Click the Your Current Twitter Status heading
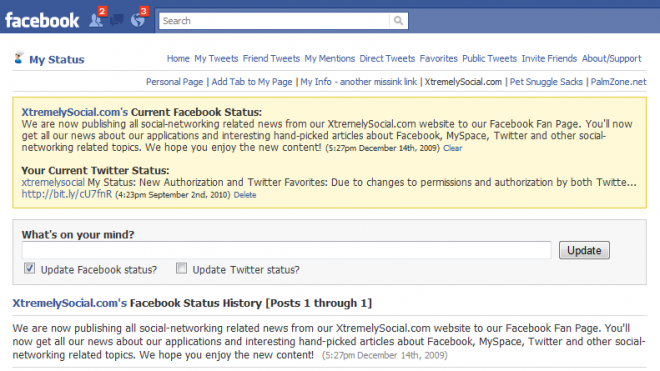Image resolution: width=660 pixels, height=371 pixels. (x=95, y=171)
